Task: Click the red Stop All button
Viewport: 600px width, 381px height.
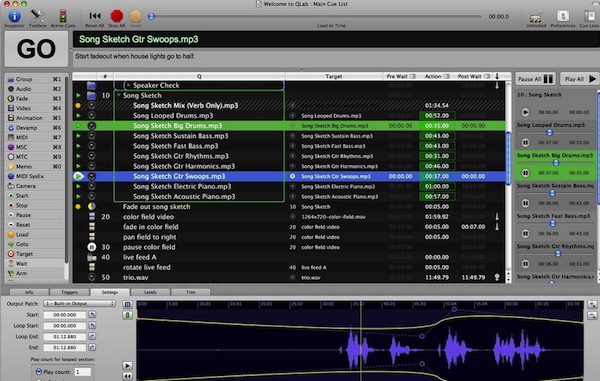Action: click(x=117, y=18)
